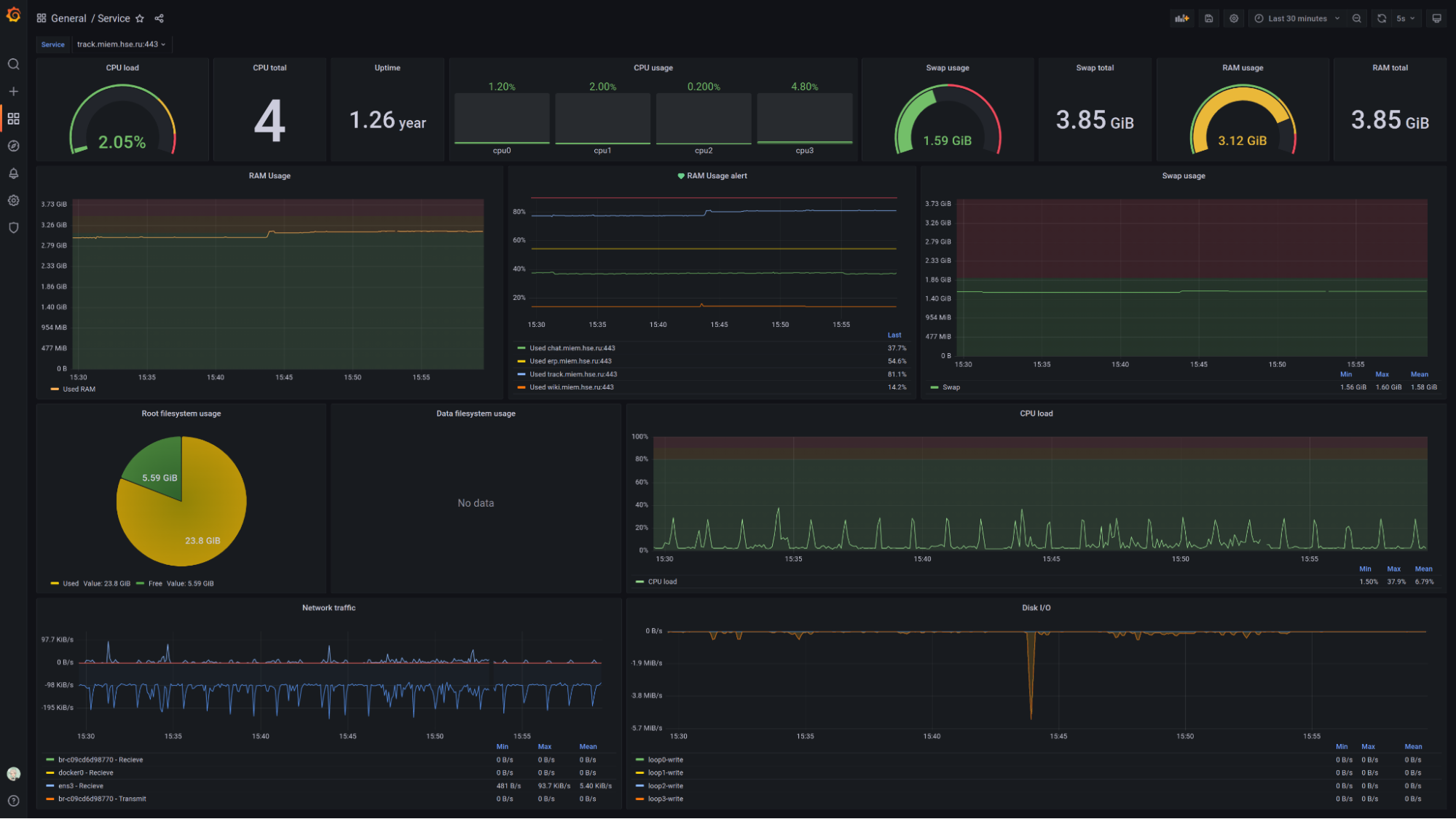Click the refresh dashboard icon

pos(1381,18)
